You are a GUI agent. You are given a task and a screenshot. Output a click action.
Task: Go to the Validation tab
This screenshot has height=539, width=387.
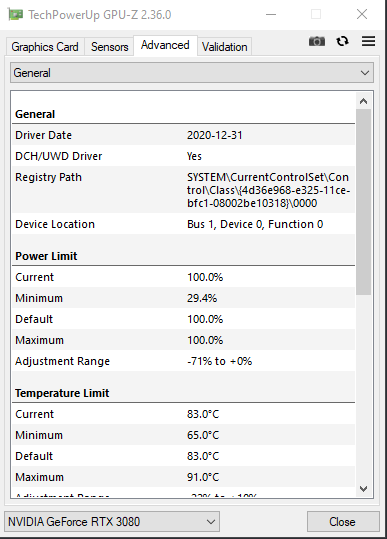tap(224, 46)
